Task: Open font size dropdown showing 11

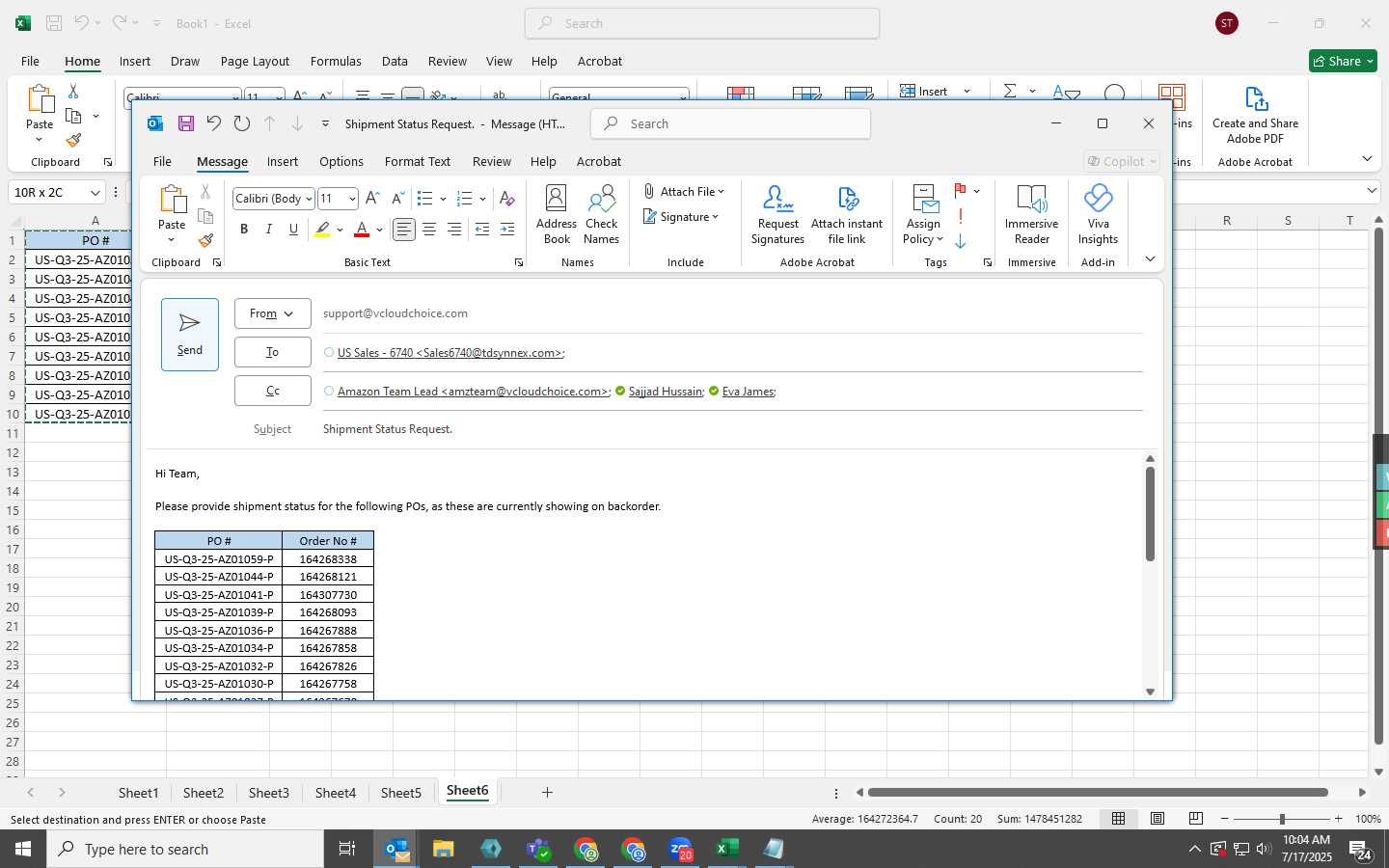Action: click(352, 199)
